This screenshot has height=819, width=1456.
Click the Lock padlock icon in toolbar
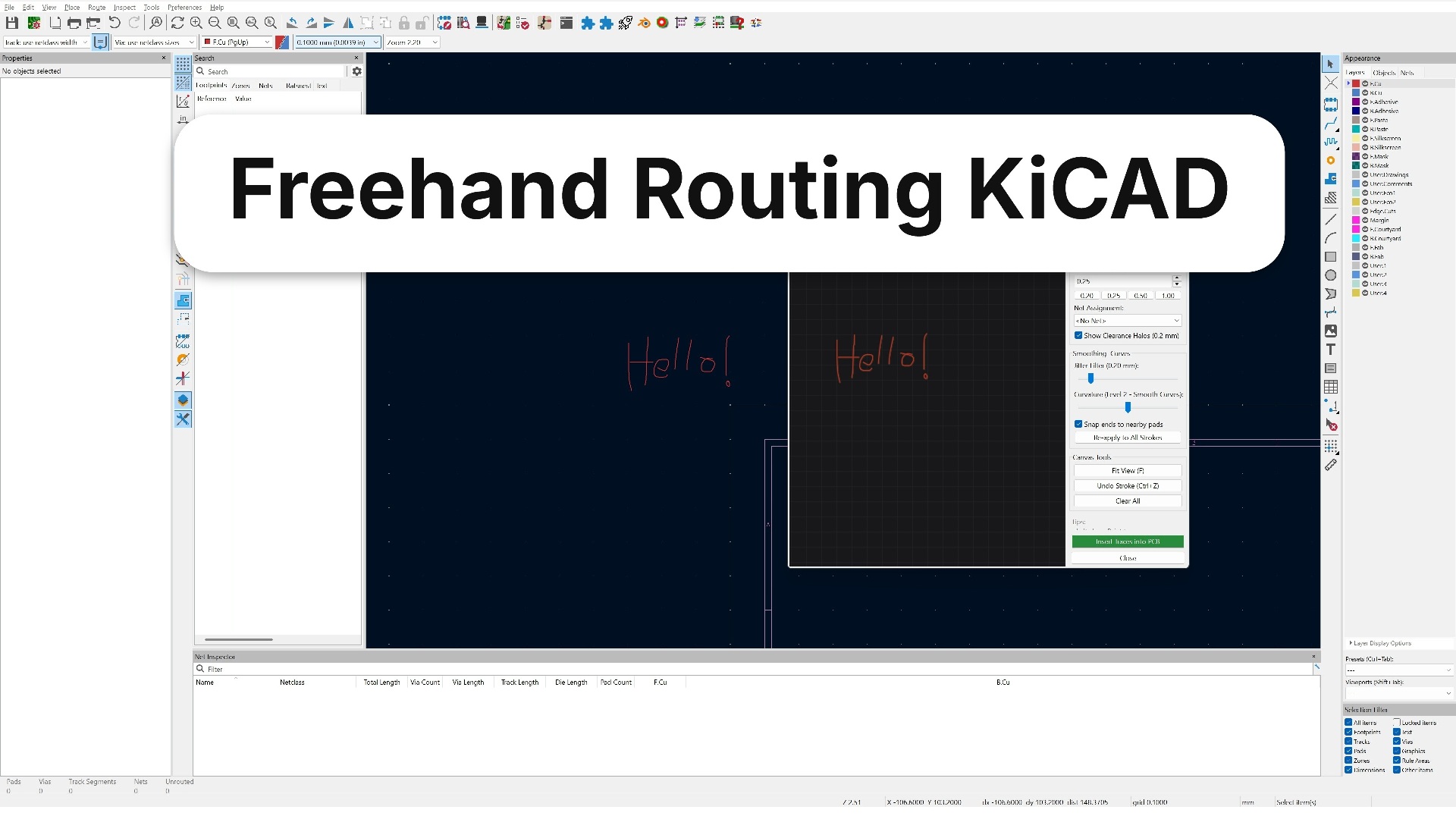[404, 23]
